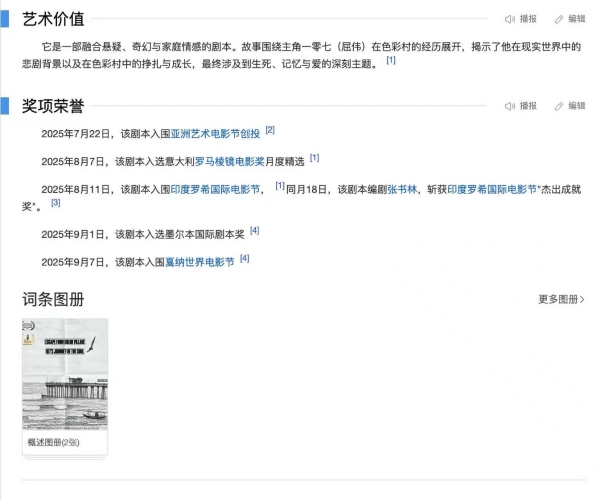Viewport: 600px width, 500px height.
Task: Click citation [1] after 罗马棱镜电影奖月度精选
Action: point(314,158)
